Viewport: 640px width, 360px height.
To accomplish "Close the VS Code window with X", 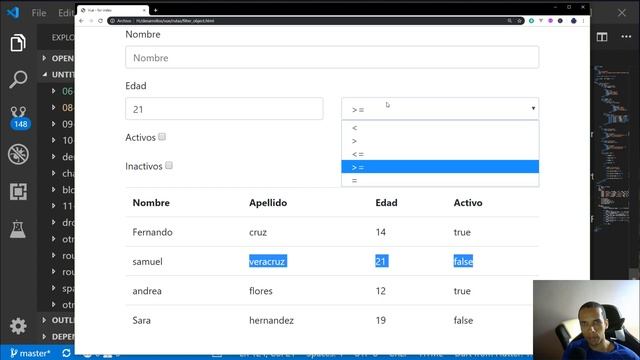I will pyautogui.click(x=621, y=13).
